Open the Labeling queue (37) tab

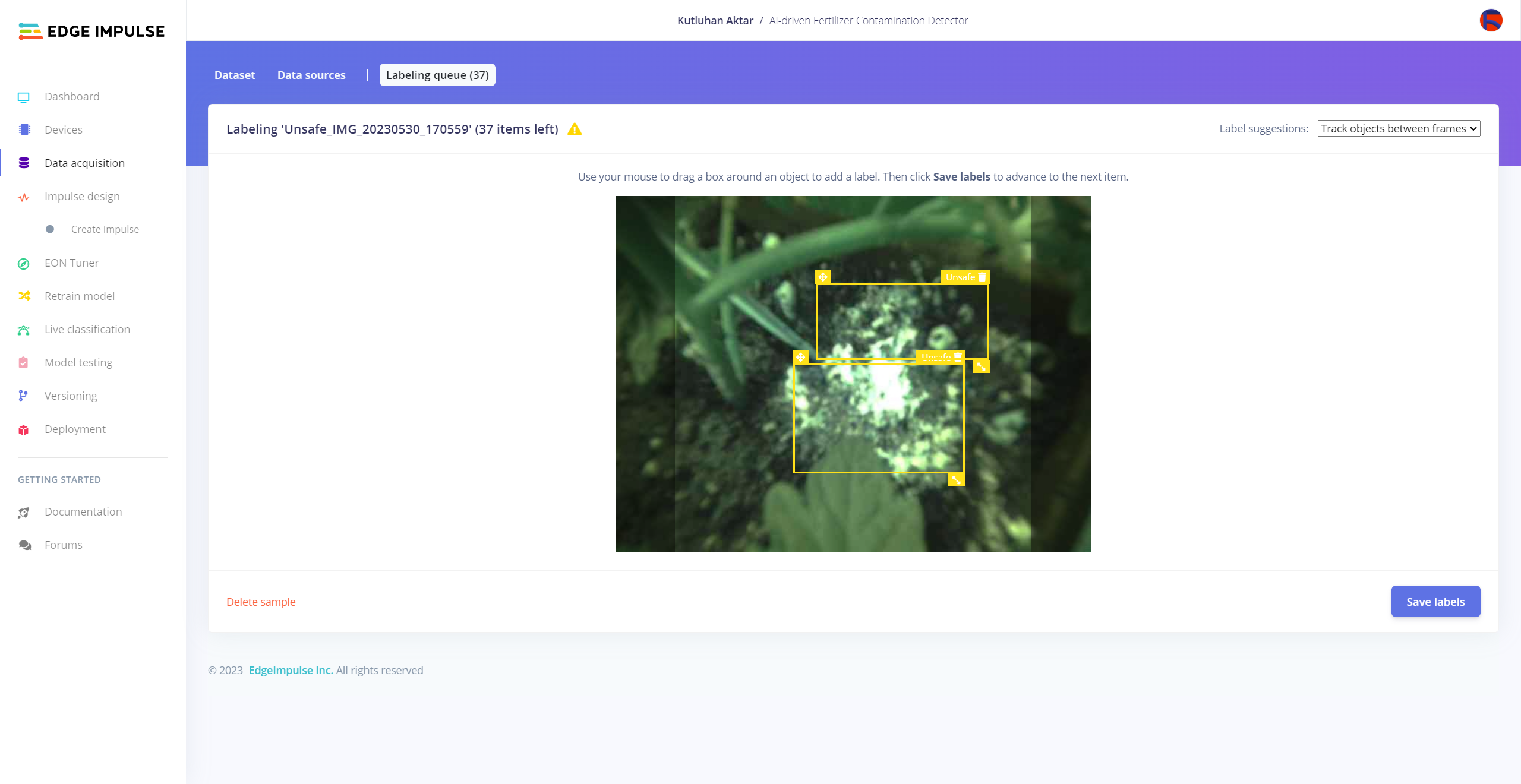[437, 75]
